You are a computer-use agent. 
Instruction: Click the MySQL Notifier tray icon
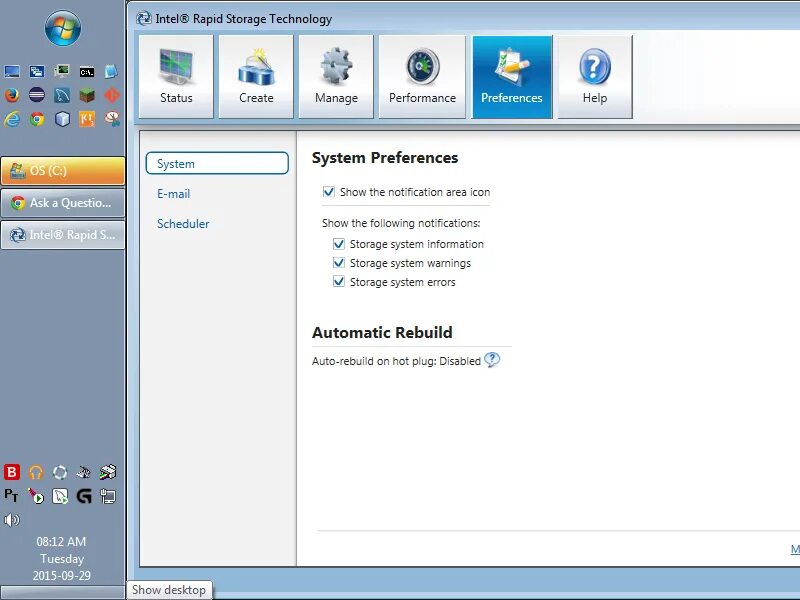pos(60,496)
